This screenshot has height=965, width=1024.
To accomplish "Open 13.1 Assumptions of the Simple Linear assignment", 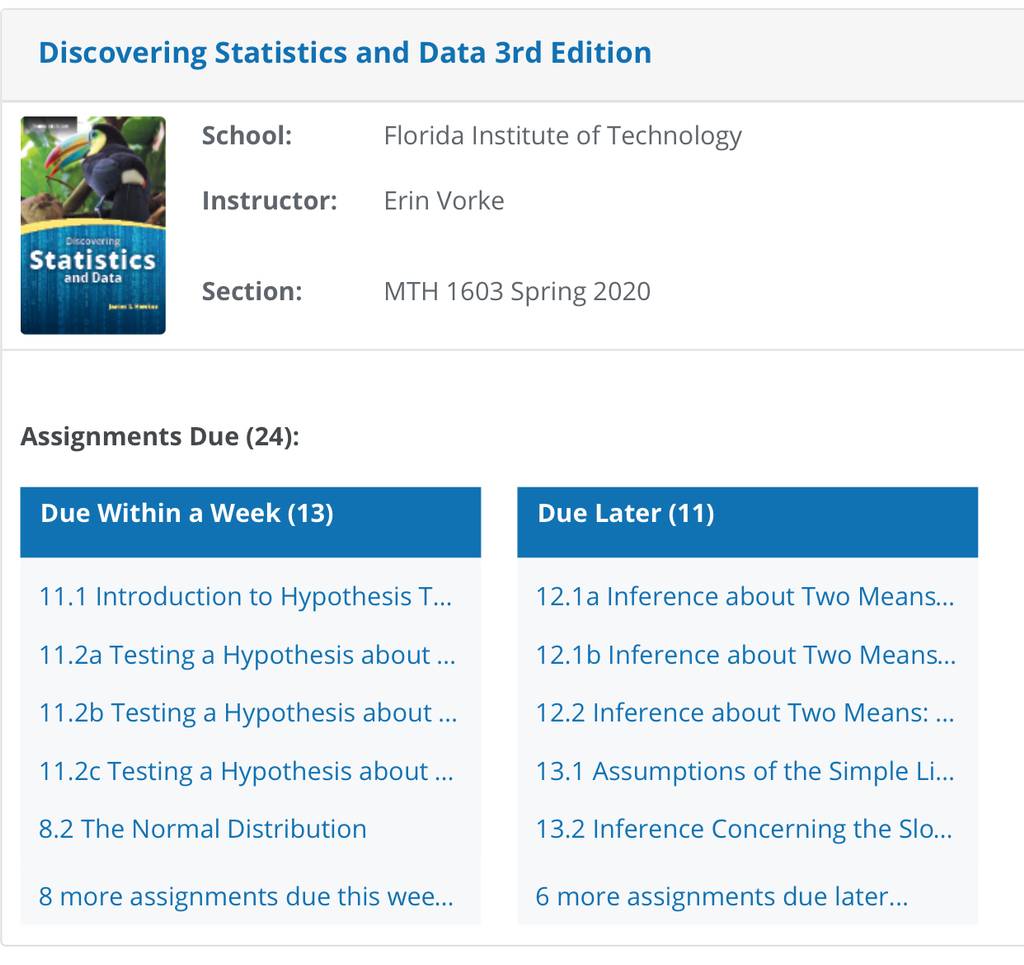I will tap(745, 771).
